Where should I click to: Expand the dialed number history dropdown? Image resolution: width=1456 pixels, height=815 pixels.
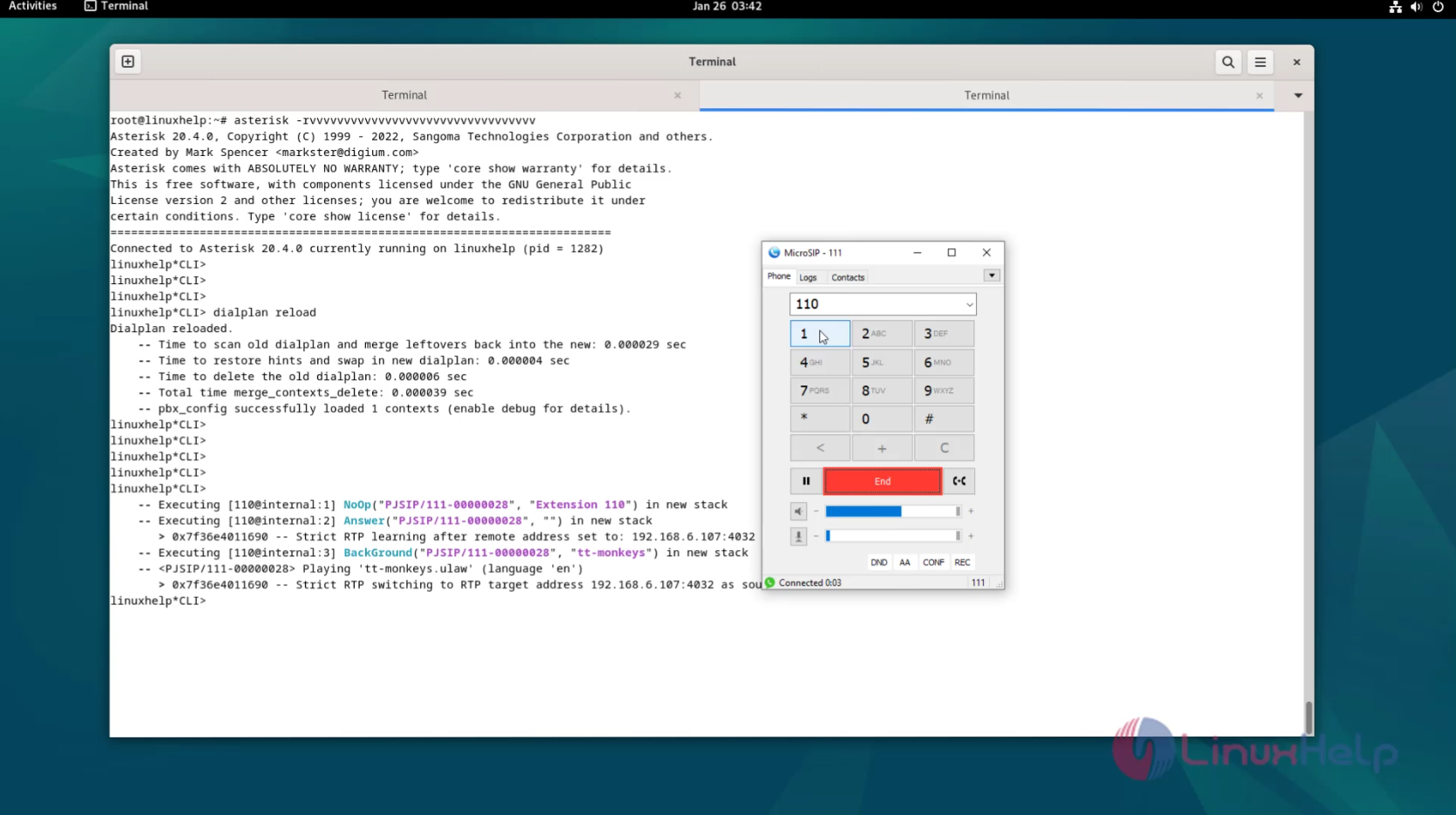(969, 305)
